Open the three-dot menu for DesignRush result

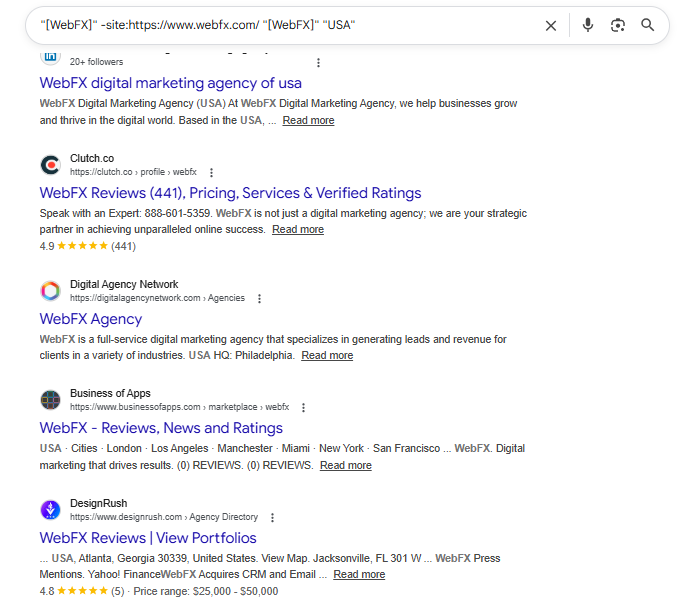[272, 518]
